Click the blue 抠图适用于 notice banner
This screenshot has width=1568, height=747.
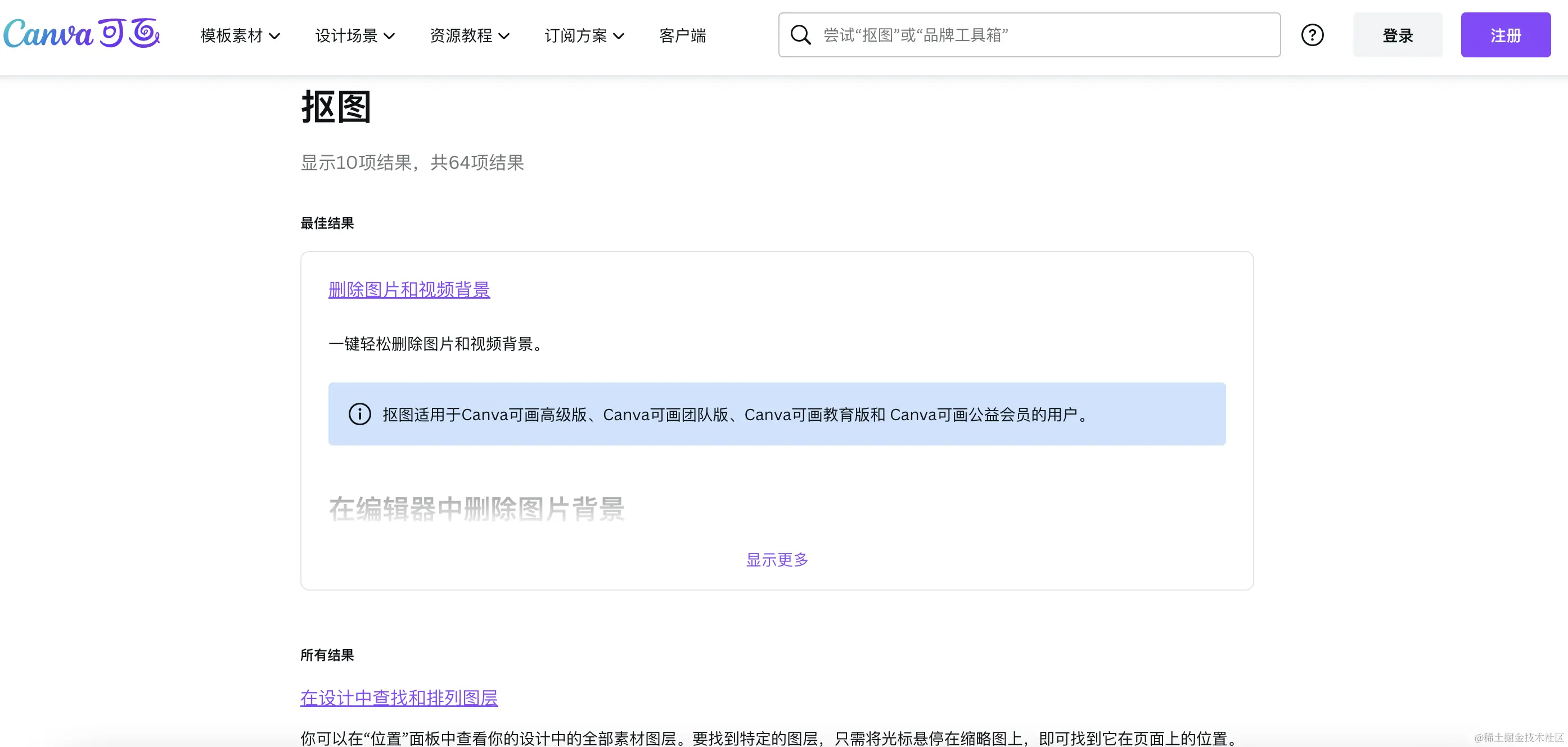(776, 415)
